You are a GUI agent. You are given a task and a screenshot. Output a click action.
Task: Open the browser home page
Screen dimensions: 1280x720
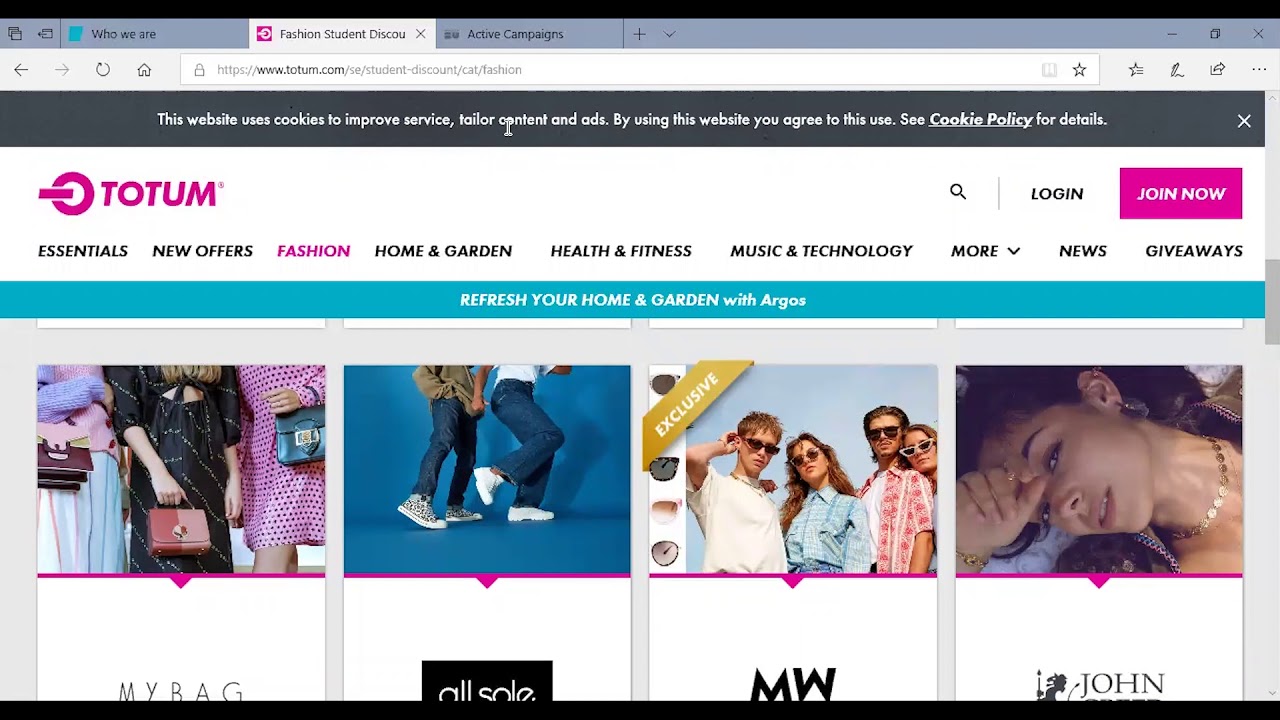pos(144,70)
